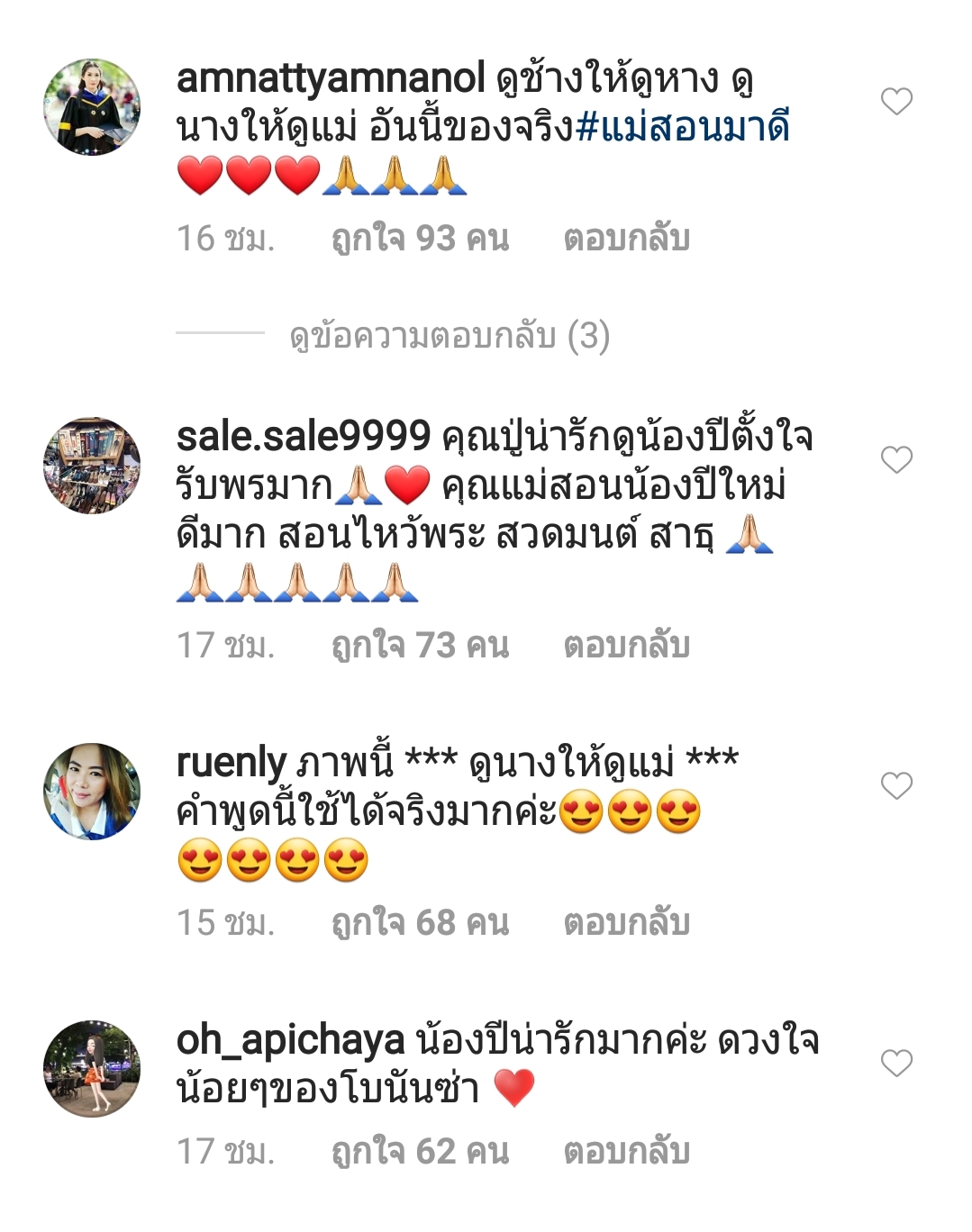972x1232 pixels.
Task: Reply to ruenly's comment via ตอบกลับ
Action: point(627,923)
